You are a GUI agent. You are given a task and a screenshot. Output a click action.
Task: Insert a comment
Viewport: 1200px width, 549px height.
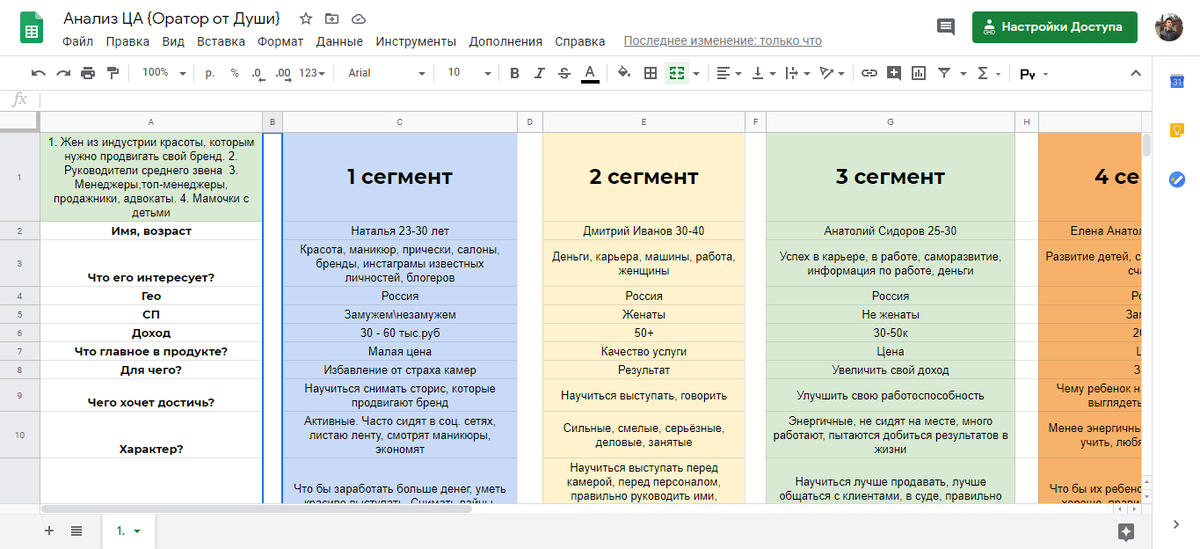pos(894,73)
